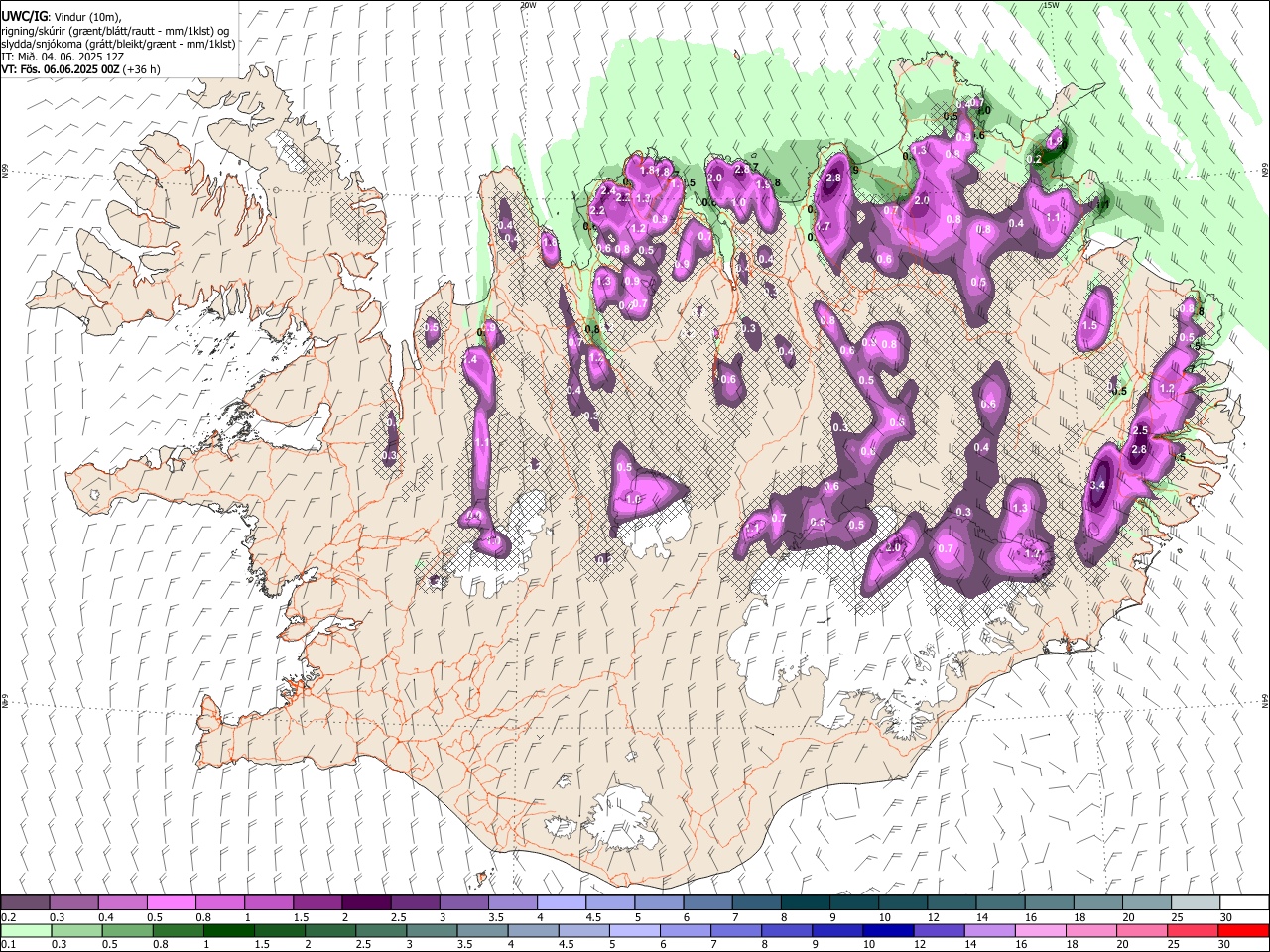Click the 2.5 label under the upper legend
The height and width of the screenshot is (952, 1270).
point(399,917)
